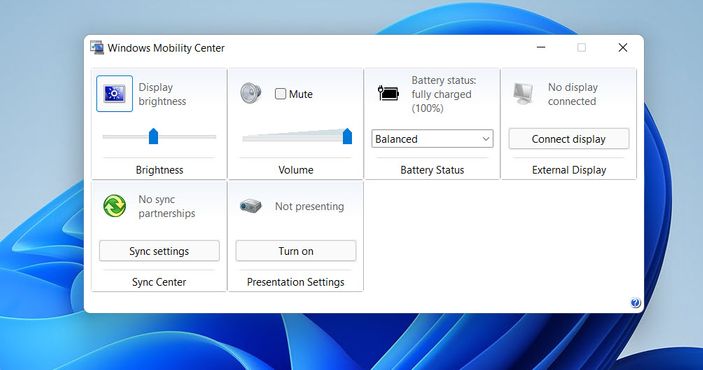Click the 'Brightness' tile label
This screenshot has height=370, width=703.
pyautogui.click(x=159, y=170)
